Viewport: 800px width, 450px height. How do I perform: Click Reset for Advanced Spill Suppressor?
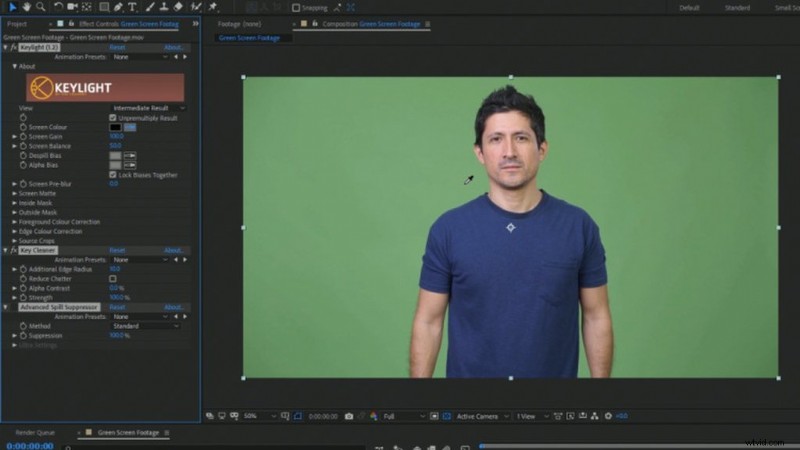[117, 307]
